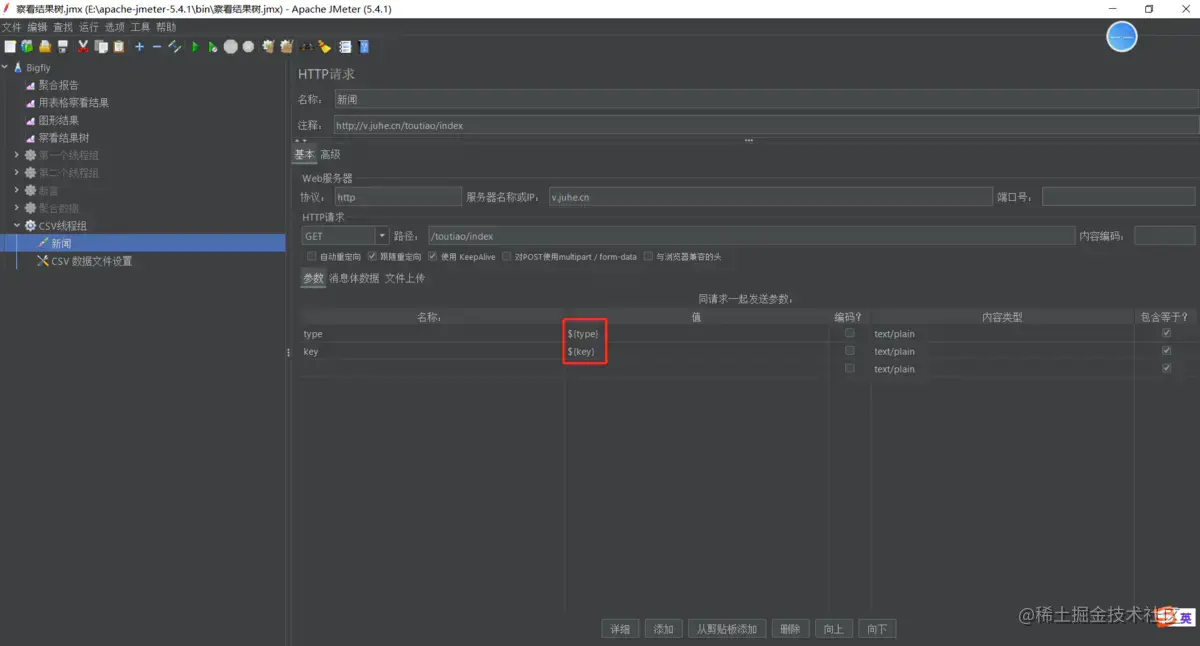Click the binoculars Search icon
The image size is (1200, 646).
[306, 46]
